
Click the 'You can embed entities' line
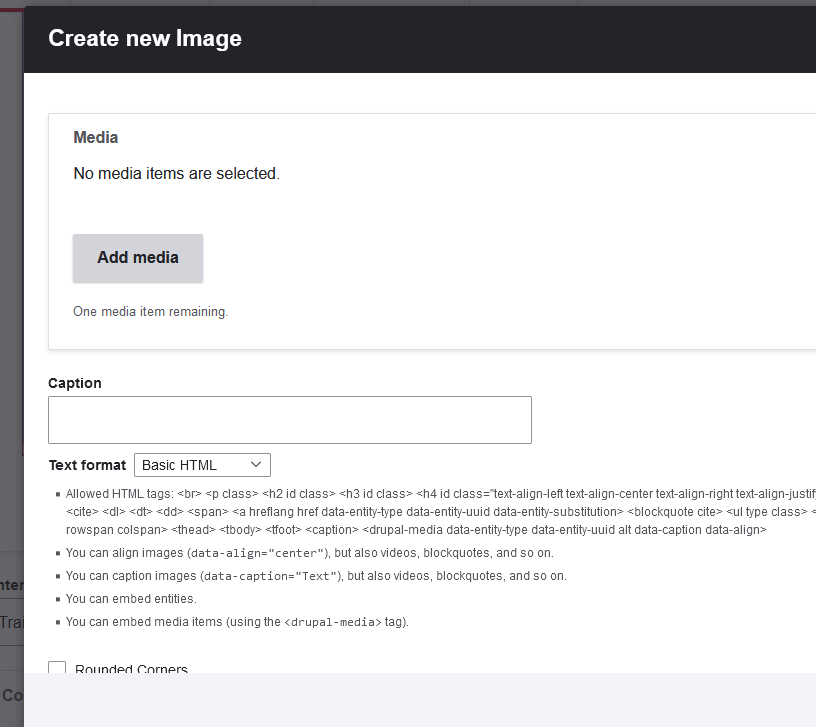tap(133, 598)
